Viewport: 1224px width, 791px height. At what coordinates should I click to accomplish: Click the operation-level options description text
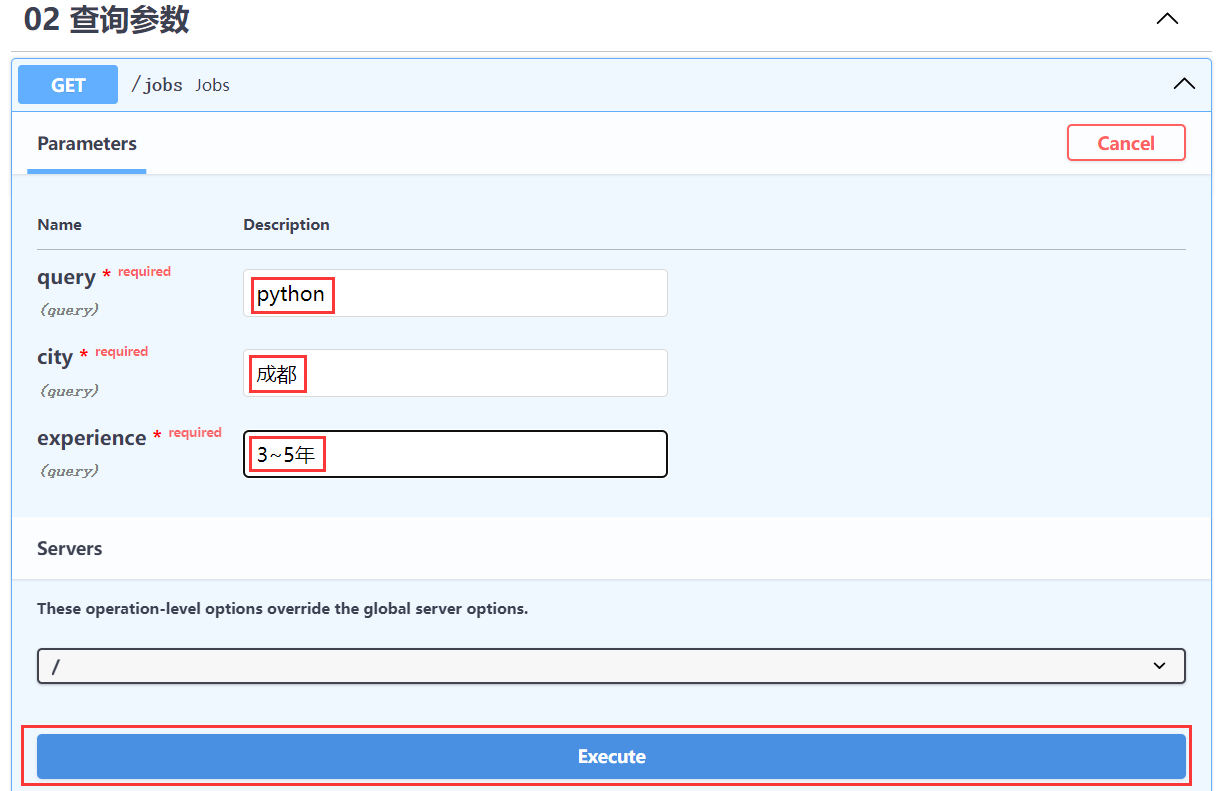pos(282,608)
